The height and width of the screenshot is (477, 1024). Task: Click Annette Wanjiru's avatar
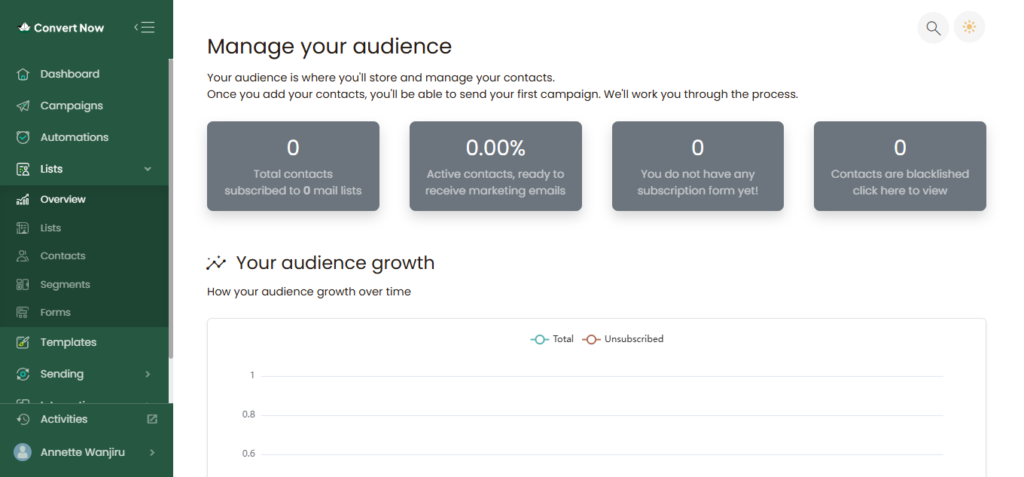(23, 452)
